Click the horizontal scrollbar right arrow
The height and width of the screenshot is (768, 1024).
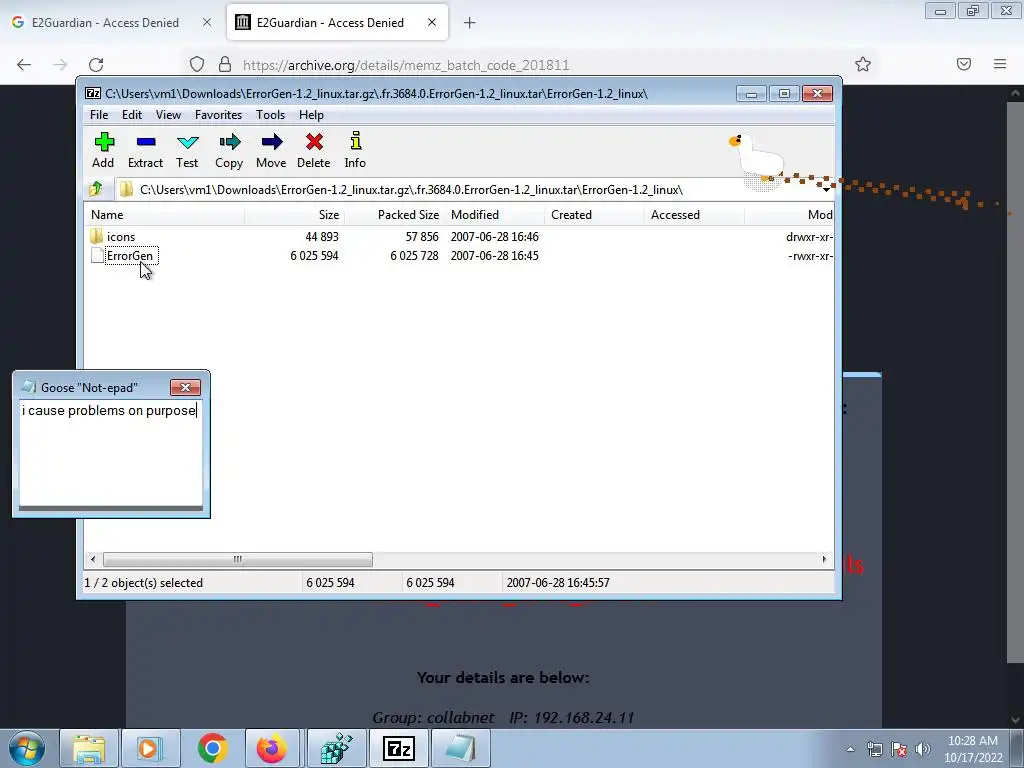point(824,559)
